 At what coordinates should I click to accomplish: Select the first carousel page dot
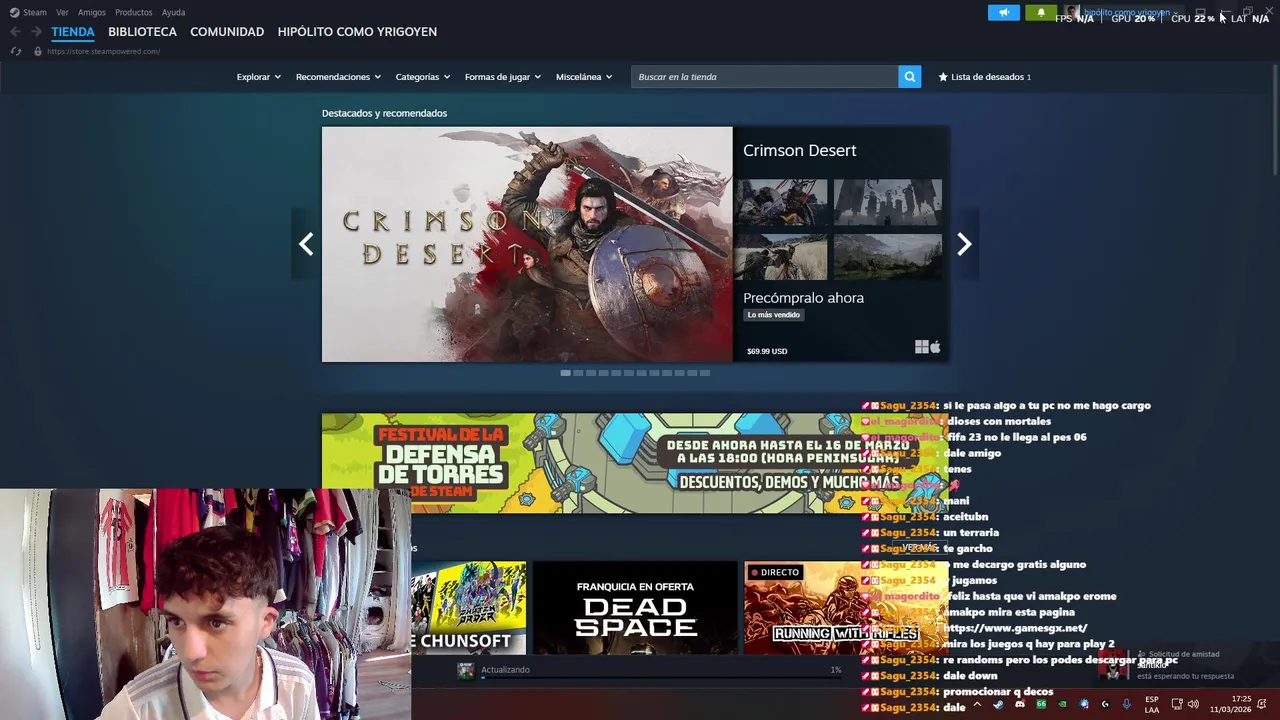coord(565,373)
